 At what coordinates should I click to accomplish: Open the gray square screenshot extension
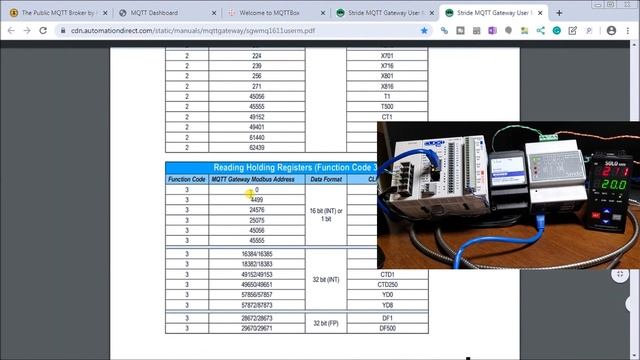coord(460,31)
